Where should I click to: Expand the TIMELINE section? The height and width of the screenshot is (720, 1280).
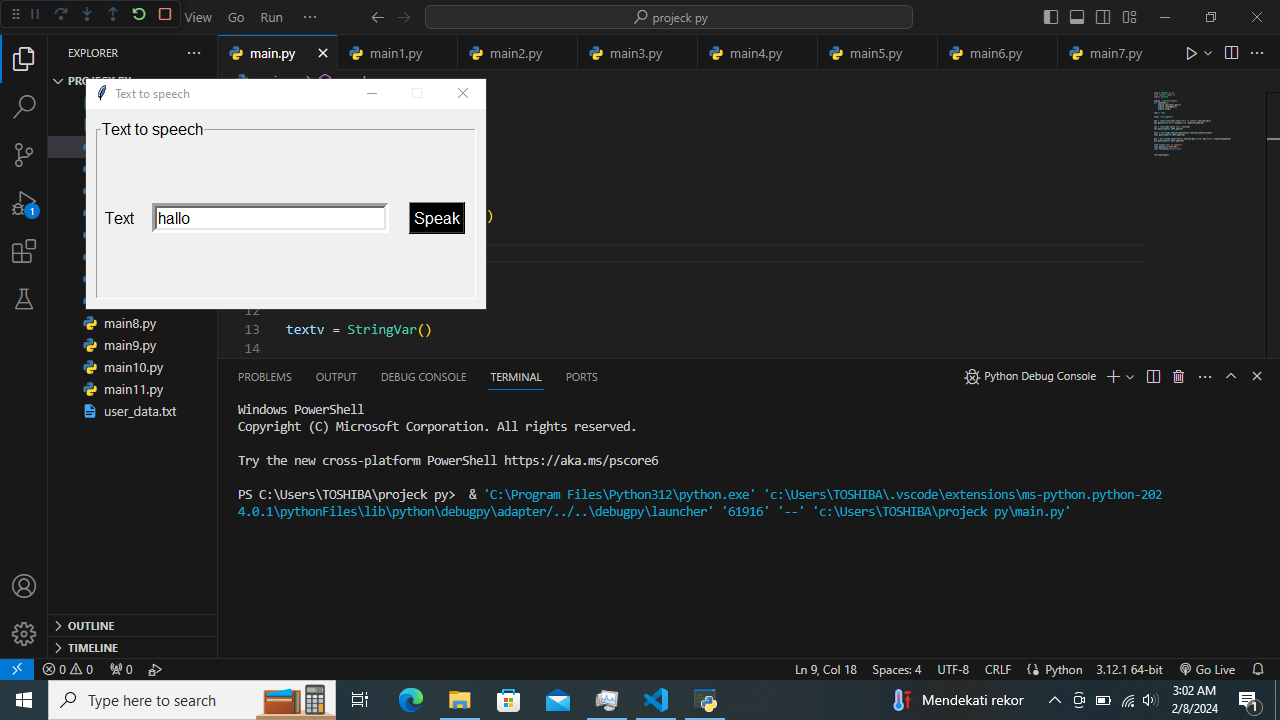tap(92, 648)
